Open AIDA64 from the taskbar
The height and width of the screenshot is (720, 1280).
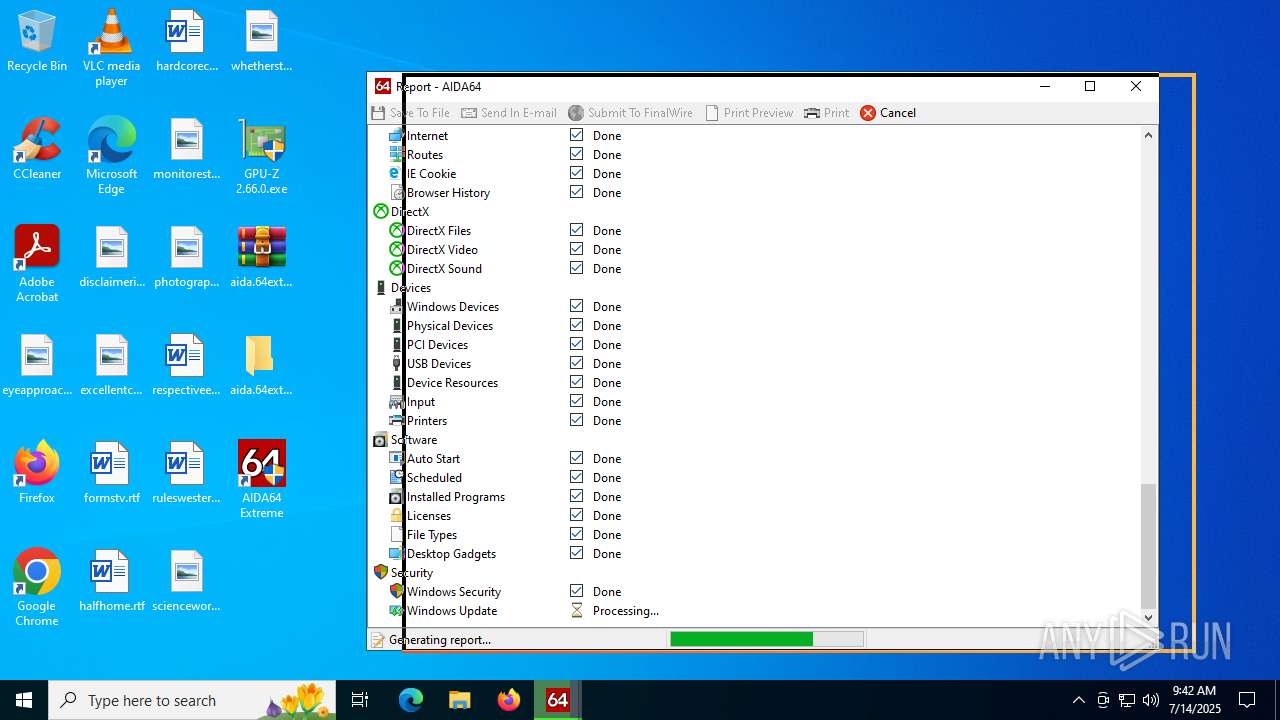558,700
